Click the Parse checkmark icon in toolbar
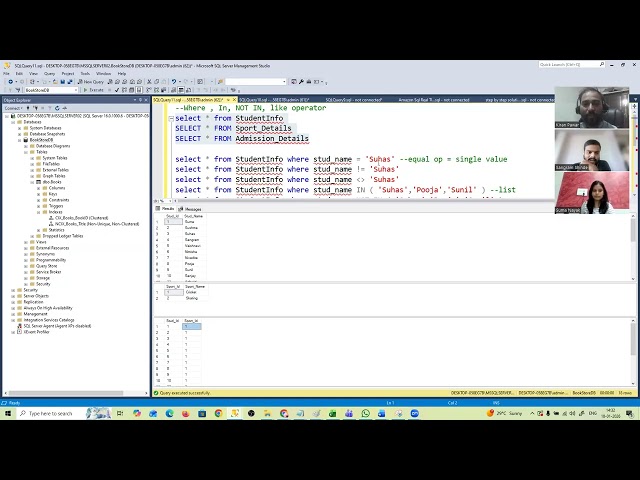Viewport: 640px width, 480px height. (x=117, y=90)
